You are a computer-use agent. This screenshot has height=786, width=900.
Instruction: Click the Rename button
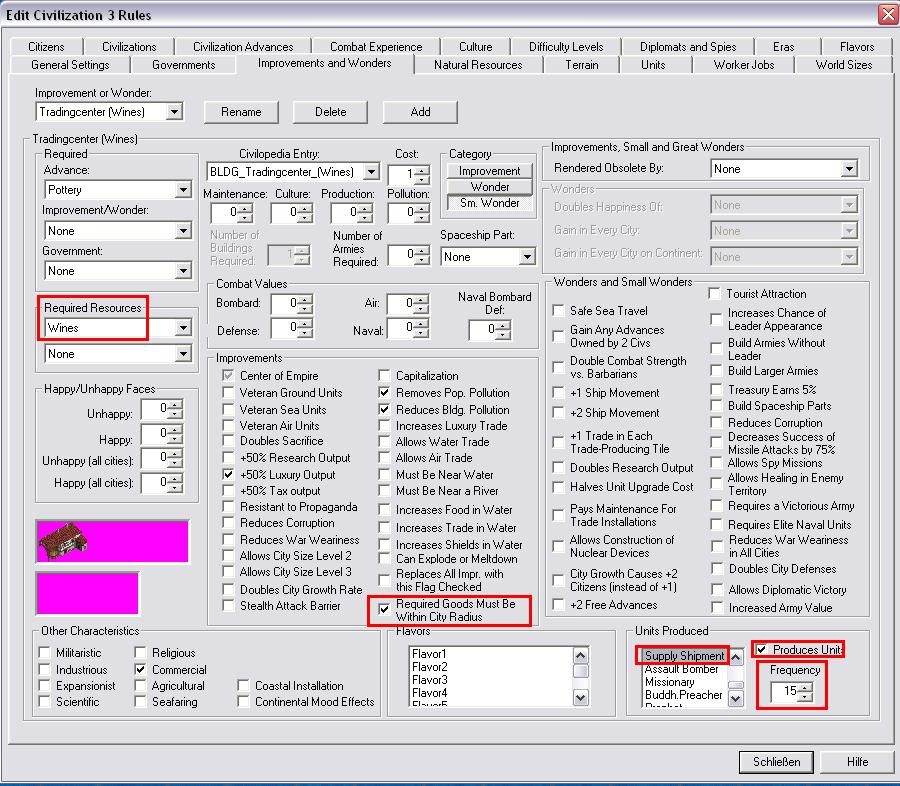(241, 112)
